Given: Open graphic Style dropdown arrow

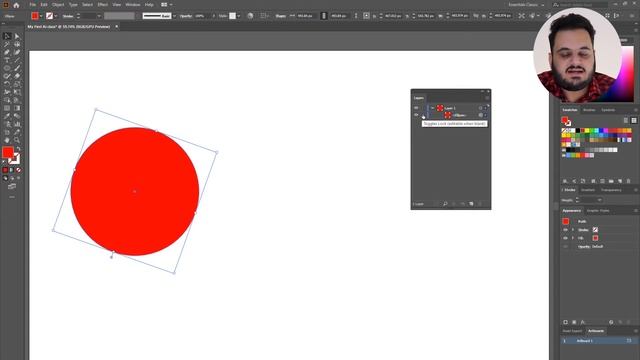Looking at the screenshot, I should [239, 16].
